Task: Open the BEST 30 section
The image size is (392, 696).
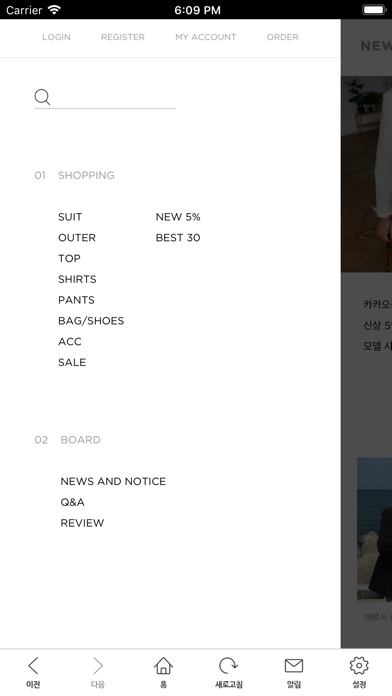Action: pos(178,238)
